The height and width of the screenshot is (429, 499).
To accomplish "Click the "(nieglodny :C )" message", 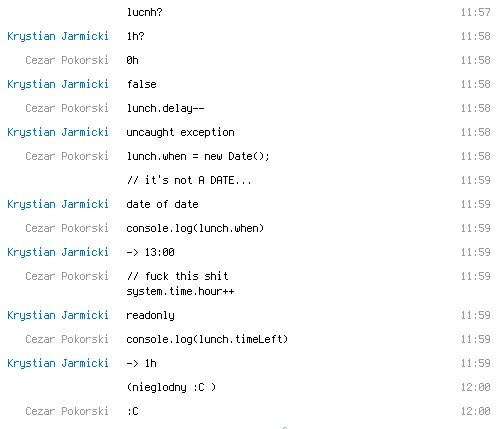I will coord(171,387).
